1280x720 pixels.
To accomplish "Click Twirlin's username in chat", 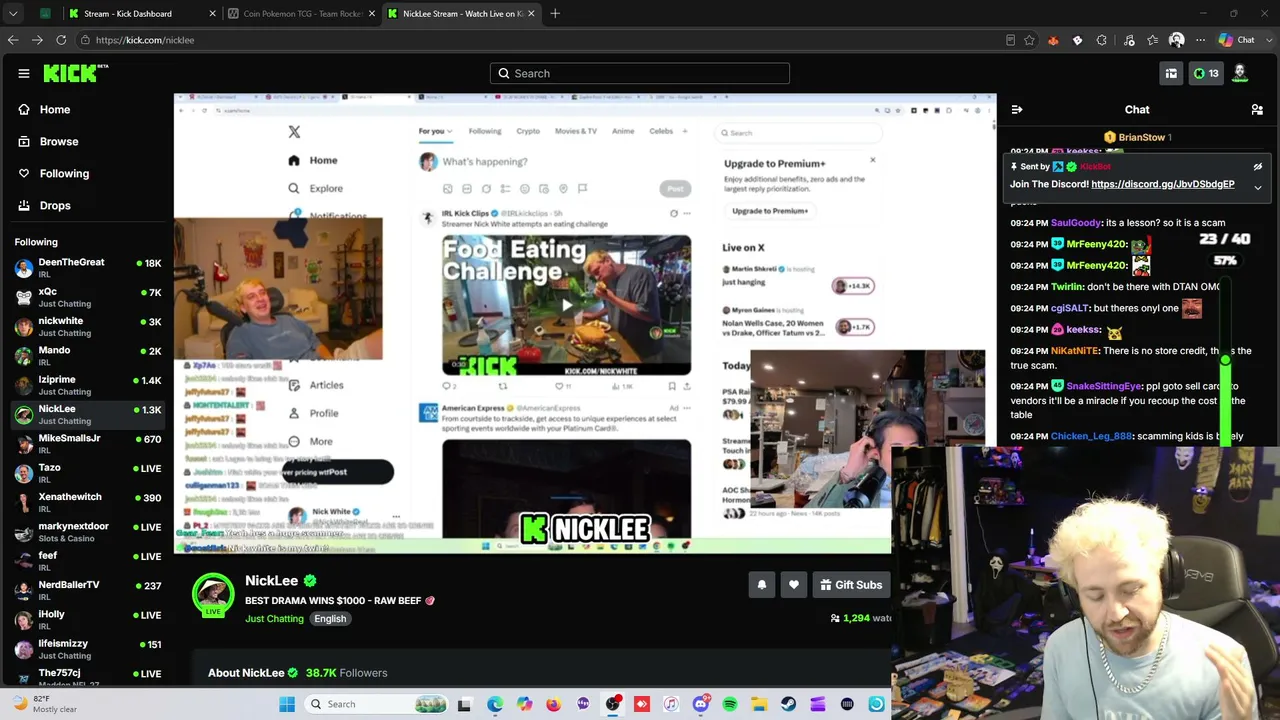I will 1067,287.
